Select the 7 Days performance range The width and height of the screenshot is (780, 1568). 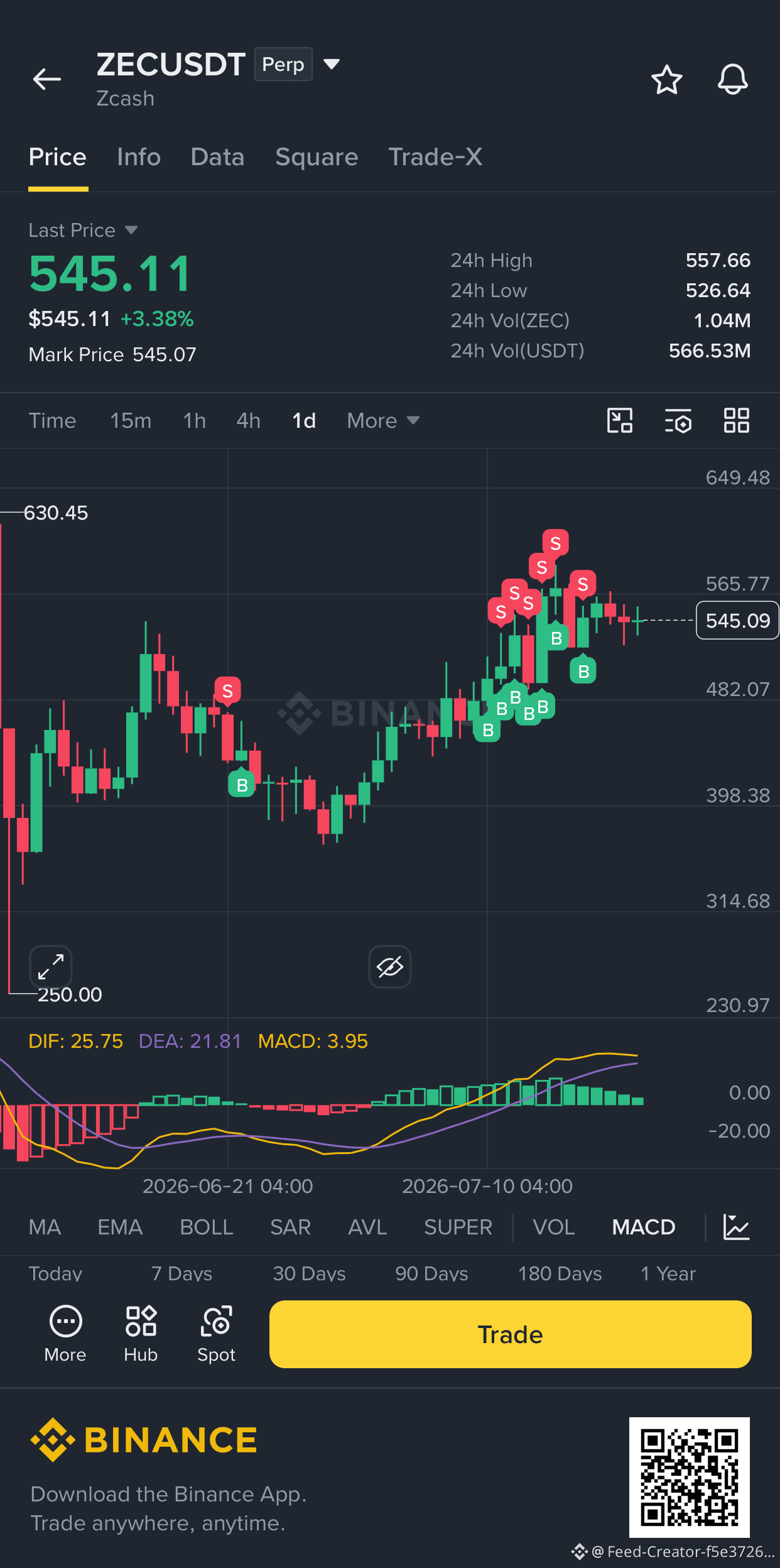(x=181, y=1273)
